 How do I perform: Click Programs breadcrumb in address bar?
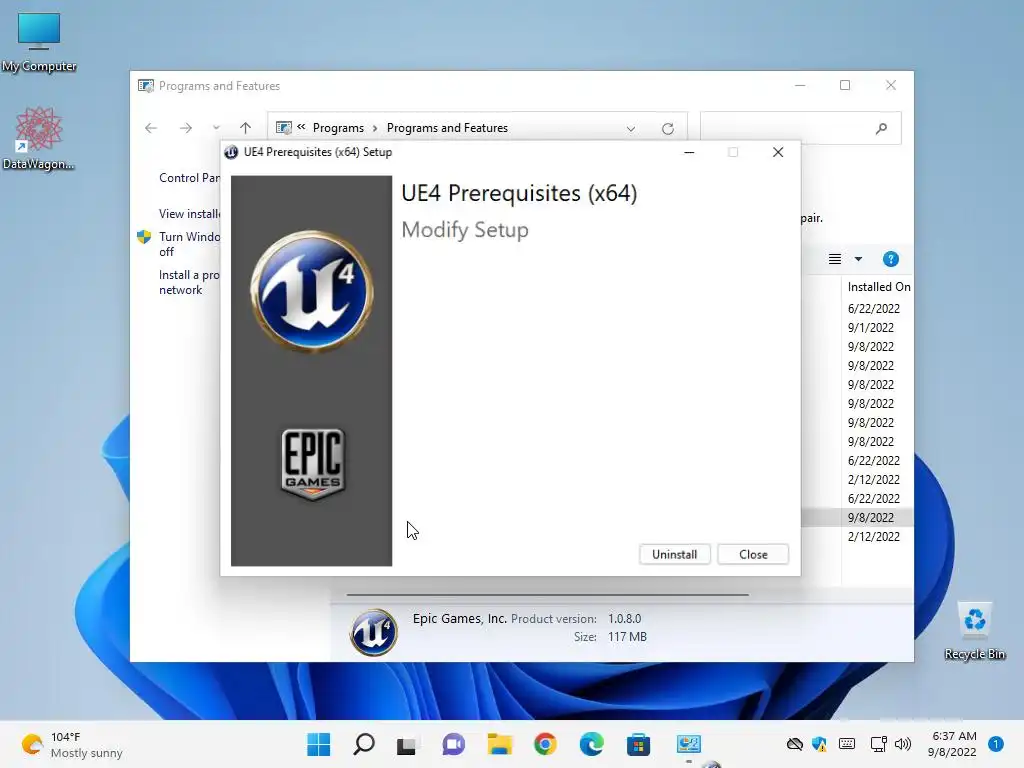[x=338, y=128]
